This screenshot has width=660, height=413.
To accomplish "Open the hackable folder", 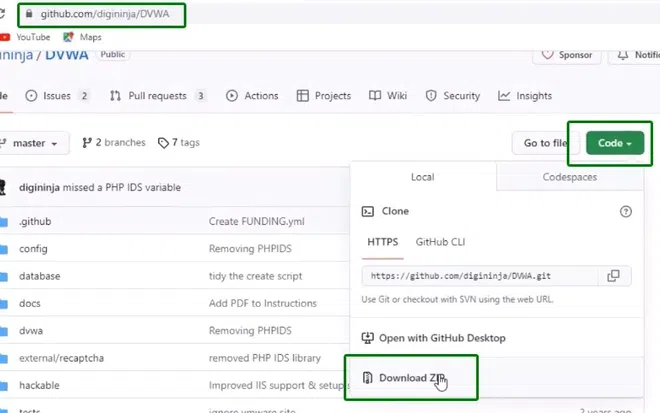I will point(39,386).
